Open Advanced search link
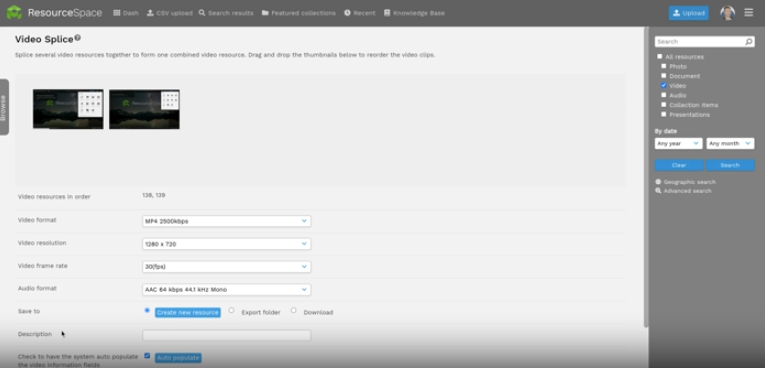The height and width of the screenshot is (368, 765). coord(687,191)
